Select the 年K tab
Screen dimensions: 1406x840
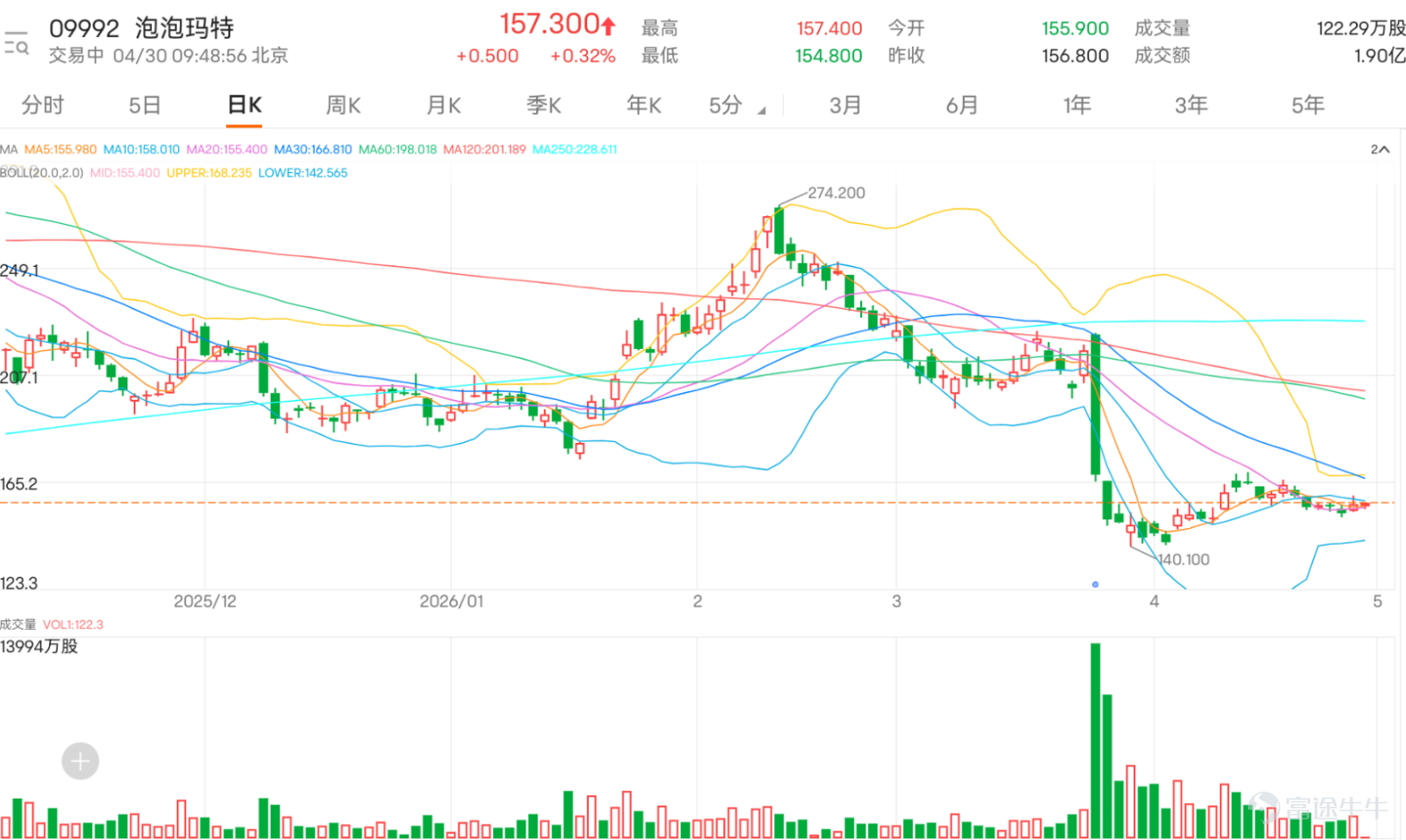pyautogui.click(x=644, y=105)
